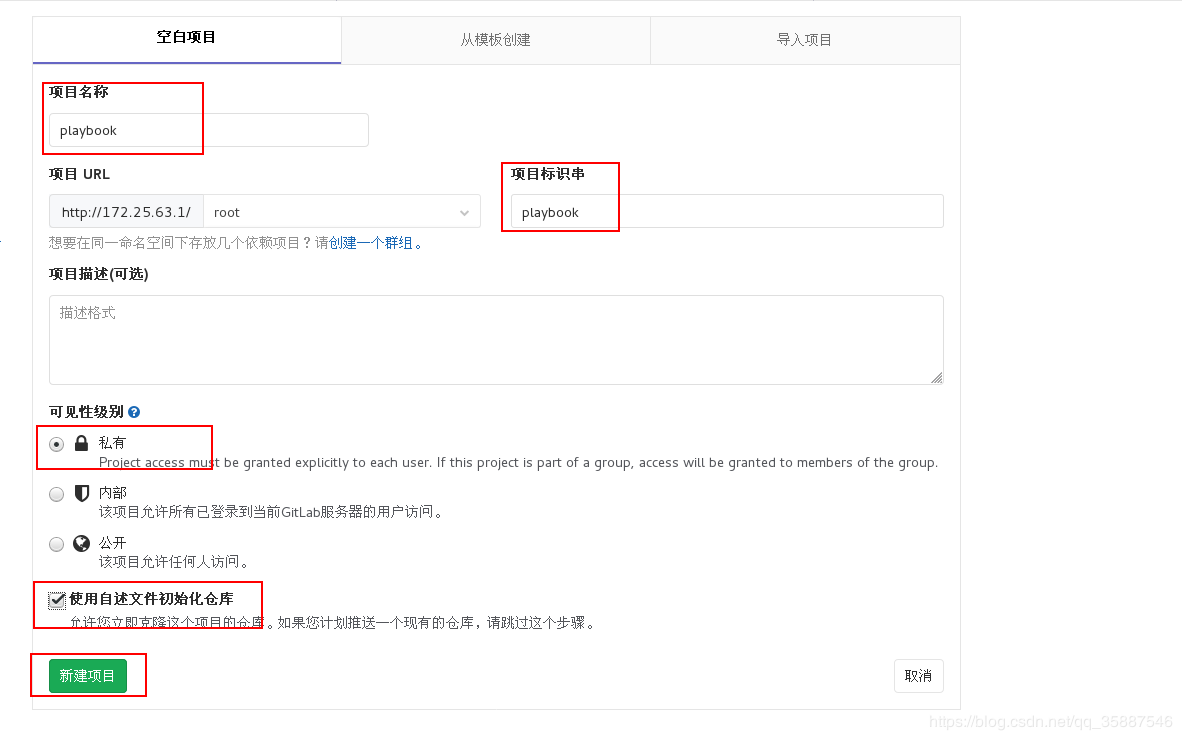
Task: Click the dropdown chevron in the 项目 URL selector
Action: coord(463,212)
